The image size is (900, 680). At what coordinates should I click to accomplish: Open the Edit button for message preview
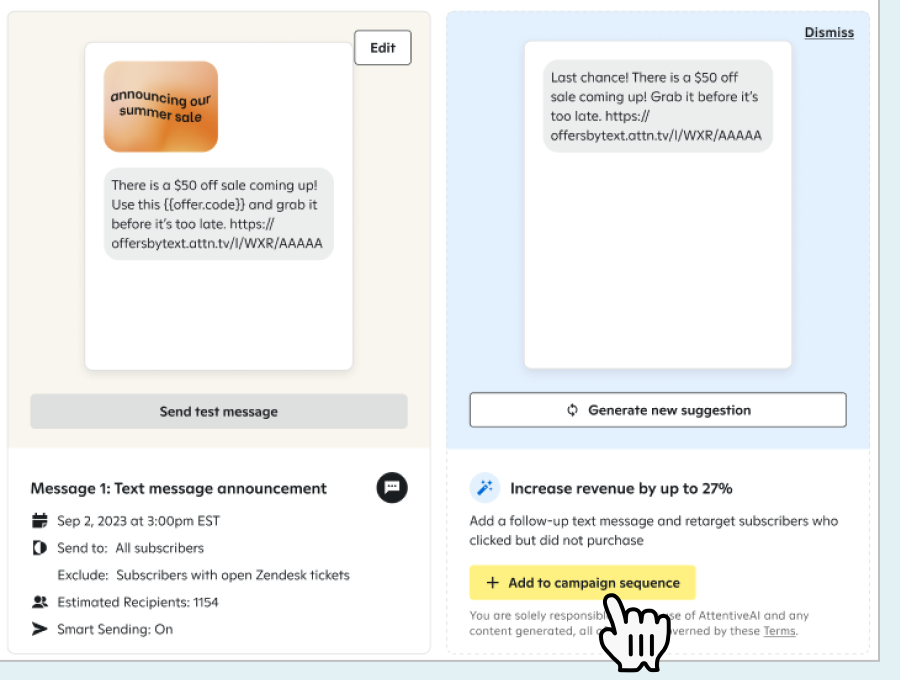pyautogui.click(x=383, y=48)
